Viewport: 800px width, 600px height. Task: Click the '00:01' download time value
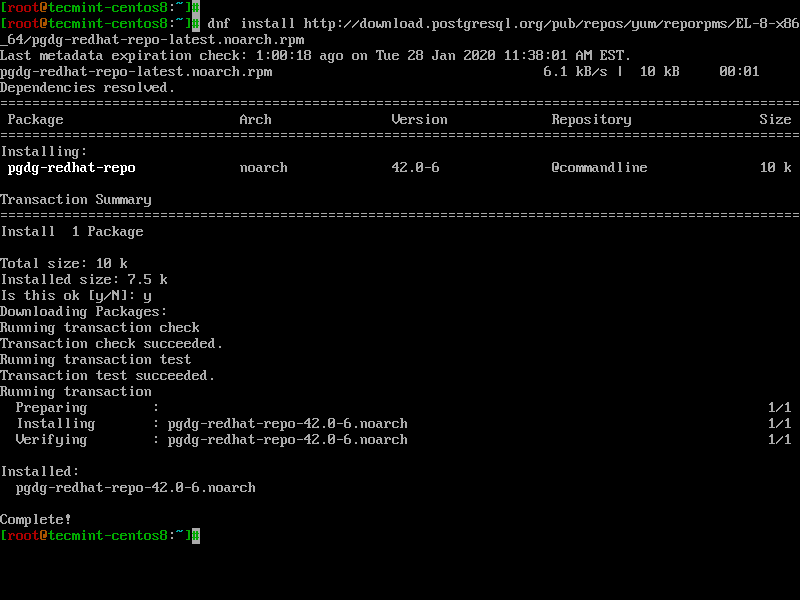point(739,71)
